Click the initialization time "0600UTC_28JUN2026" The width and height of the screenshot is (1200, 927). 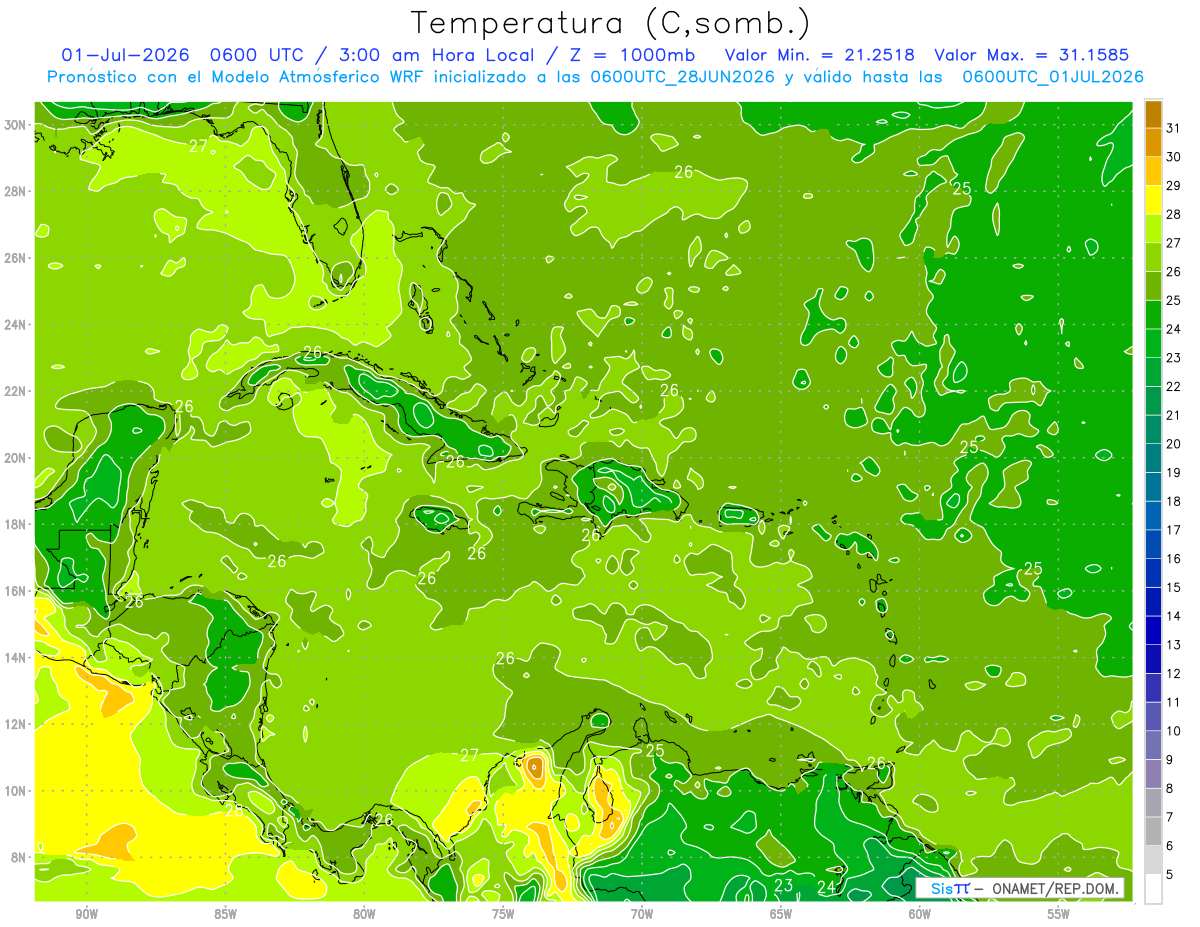pos(682,77)
